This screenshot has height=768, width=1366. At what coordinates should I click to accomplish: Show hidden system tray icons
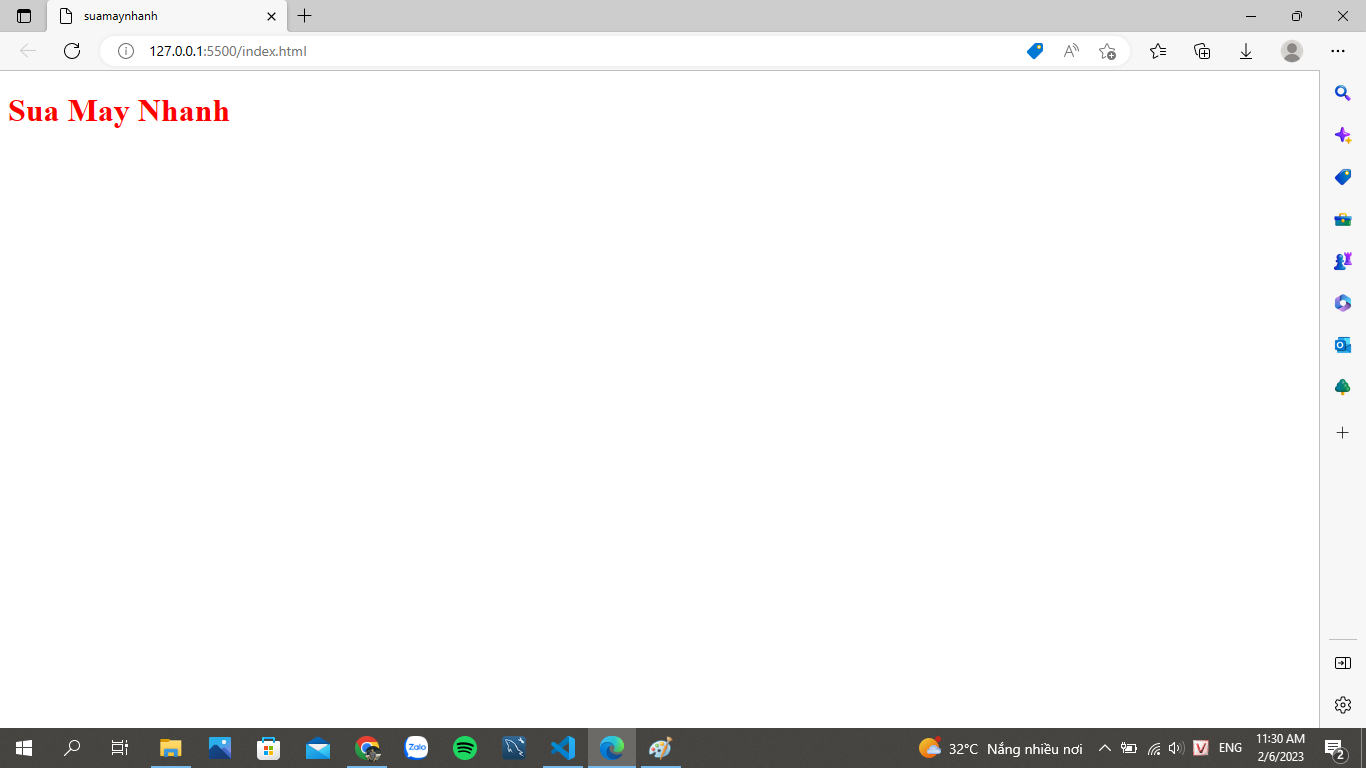coord(1105,748)
